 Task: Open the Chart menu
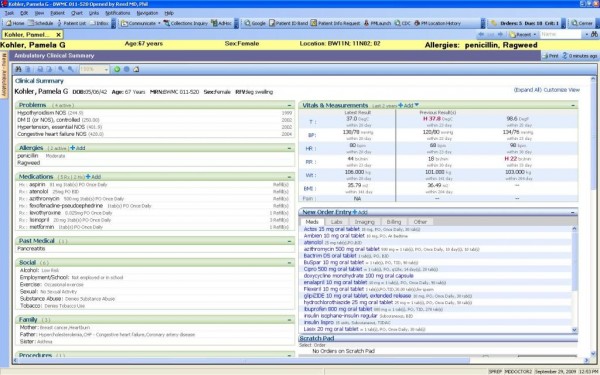pyautogui.click(x=77, y=13)
